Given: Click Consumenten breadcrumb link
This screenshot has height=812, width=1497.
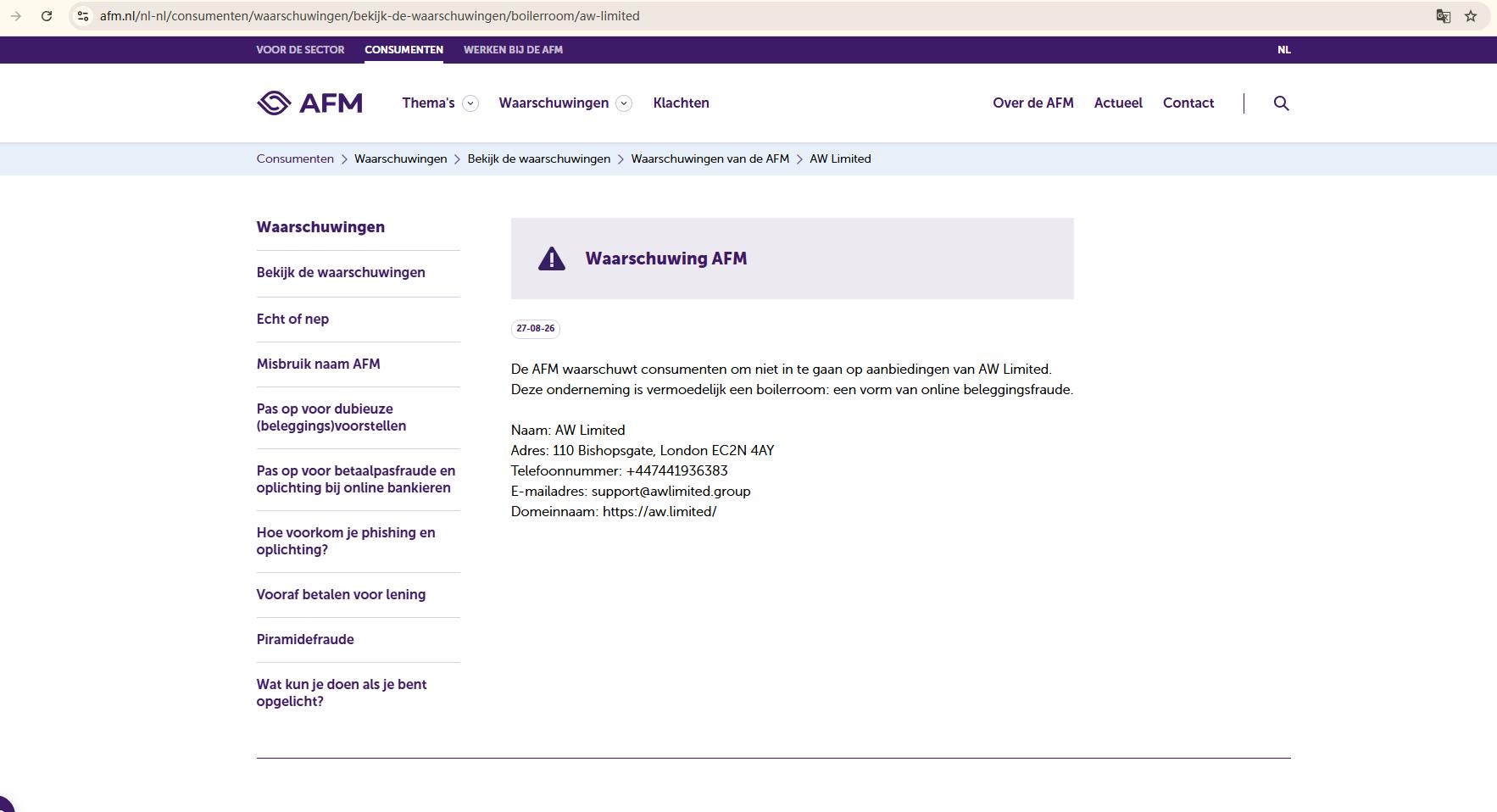Looking at the screenshot, I should pos(295,159).
